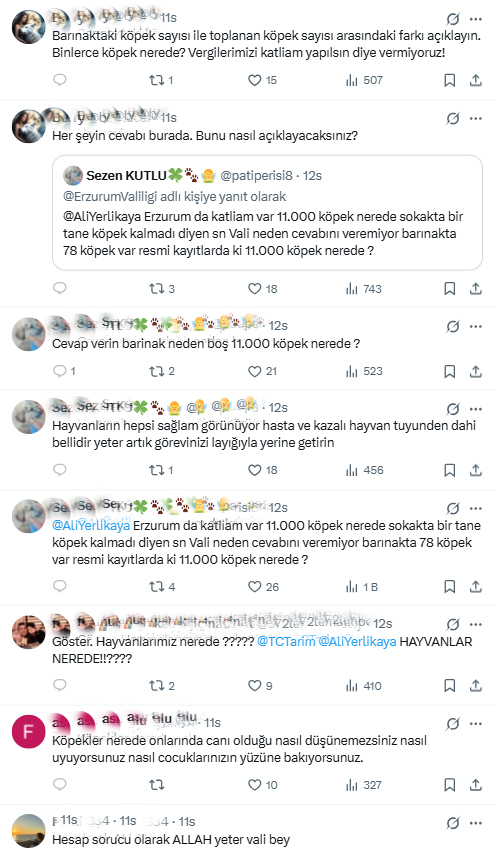The image size is (496, 856).
Task: Share the tweet with 1 B views
Action: pos(476,587)
